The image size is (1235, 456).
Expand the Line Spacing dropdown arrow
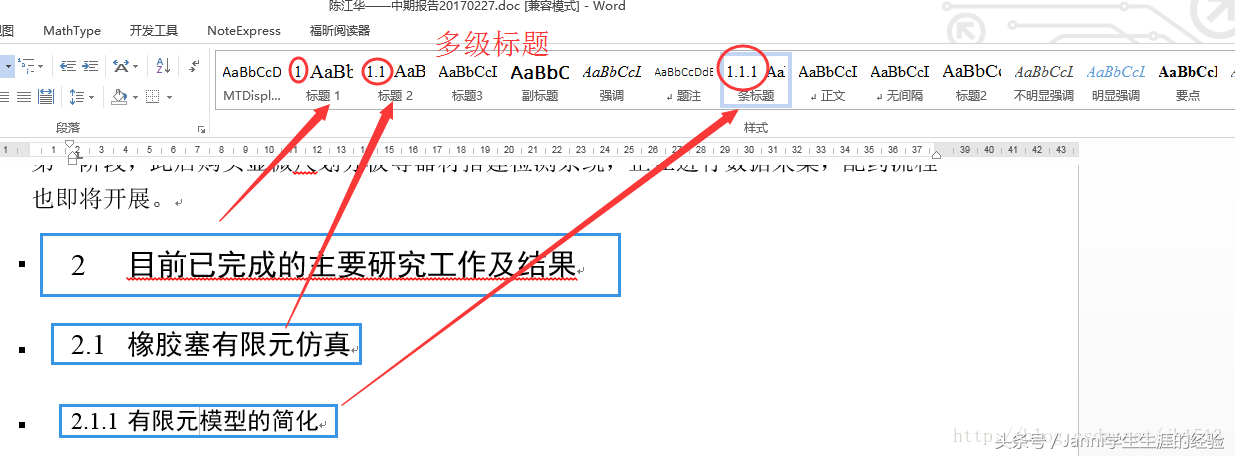tap(91, 96)
